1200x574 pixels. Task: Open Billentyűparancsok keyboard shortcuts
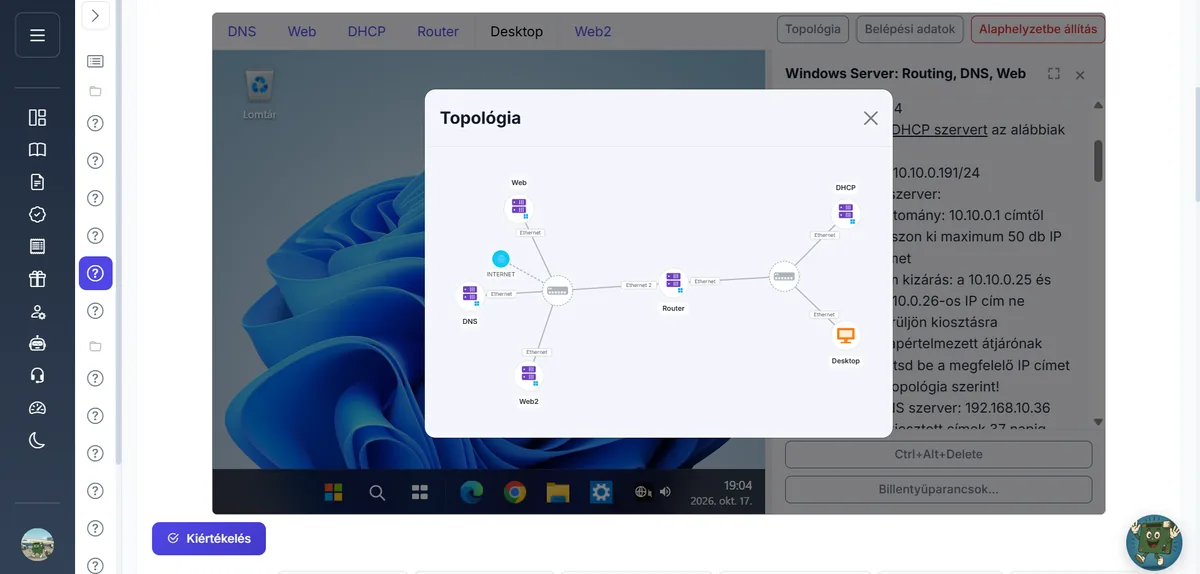938,489
